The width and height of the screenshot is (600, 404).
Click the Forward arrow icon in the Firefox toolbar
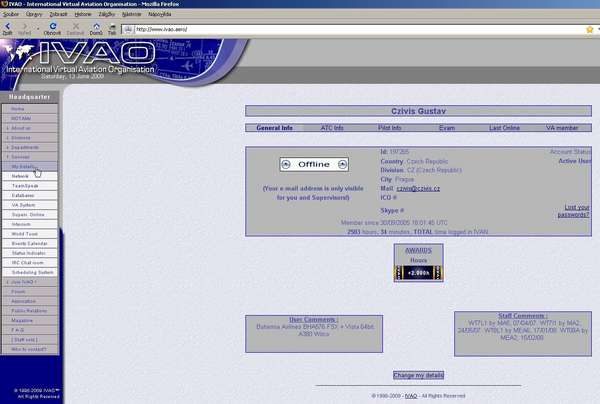pyautogui.click(x=24, y=26)
